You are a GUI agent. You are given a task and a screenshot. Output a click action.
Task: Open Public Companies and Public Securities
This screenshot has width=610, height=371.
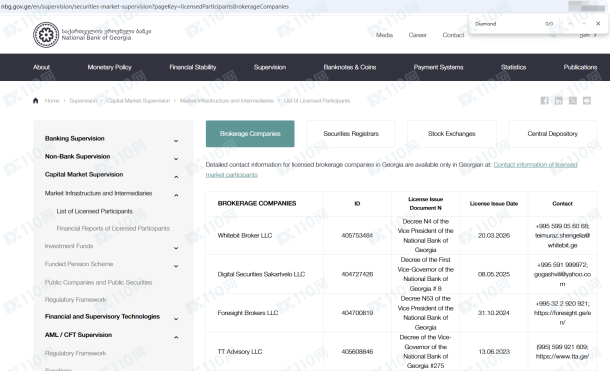pos(98,282)
